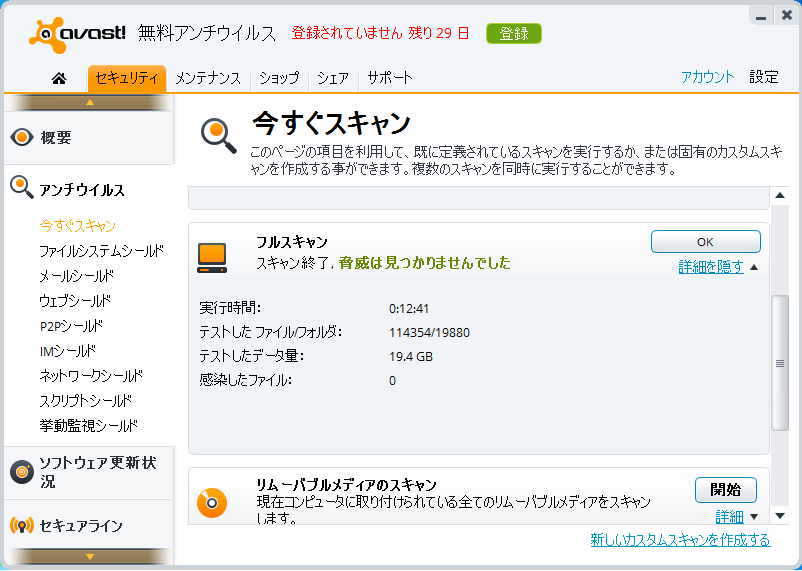Click the value 114354/19880
The height and width of the screenshot is (571, 802).
click(x=429, y=333)
